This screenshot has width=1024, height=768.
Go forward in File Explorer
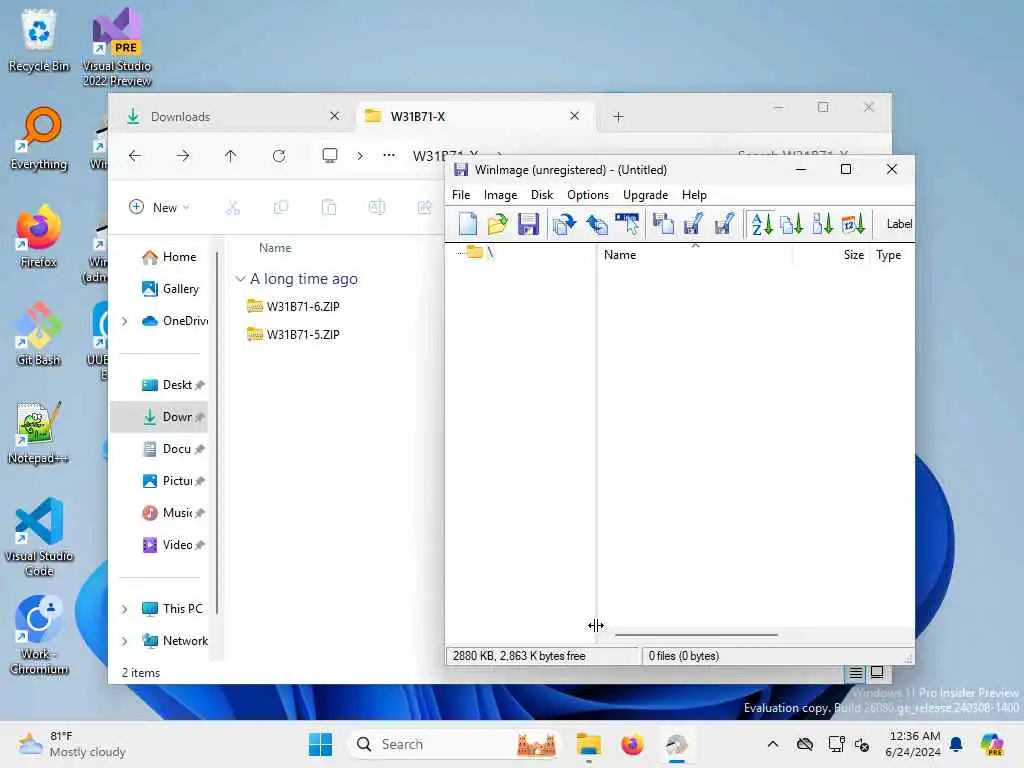183,156
